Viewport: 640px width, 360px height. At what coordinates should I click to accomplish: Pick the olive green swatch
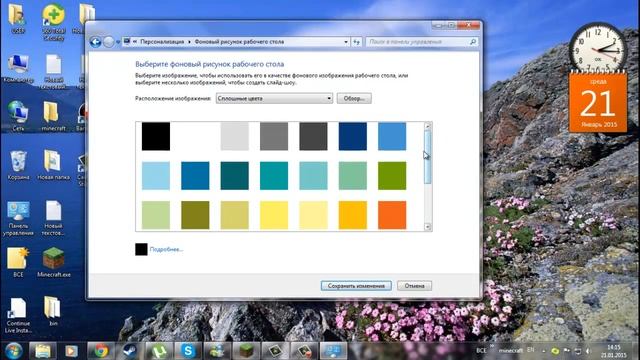pyautogui.click(x=195, y=215)
